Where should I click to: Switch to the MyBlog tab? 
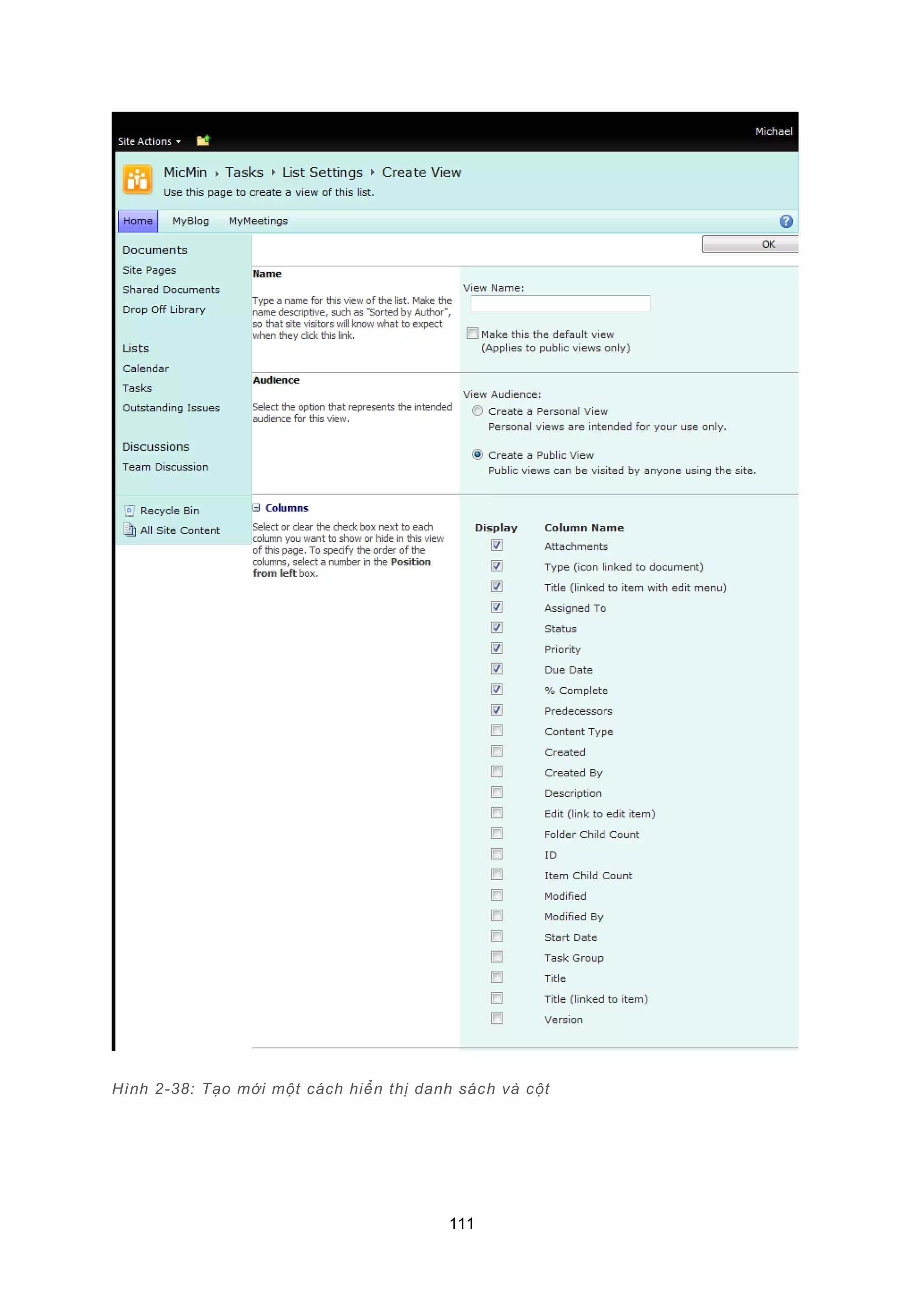190,221
